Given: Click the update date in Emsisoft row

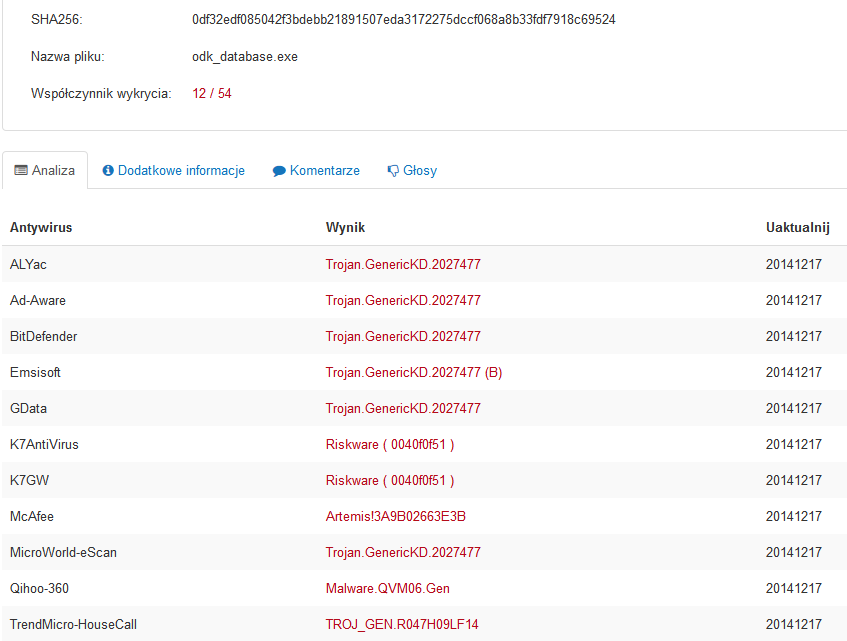Looking at the screenshot, I should (794, 373).
